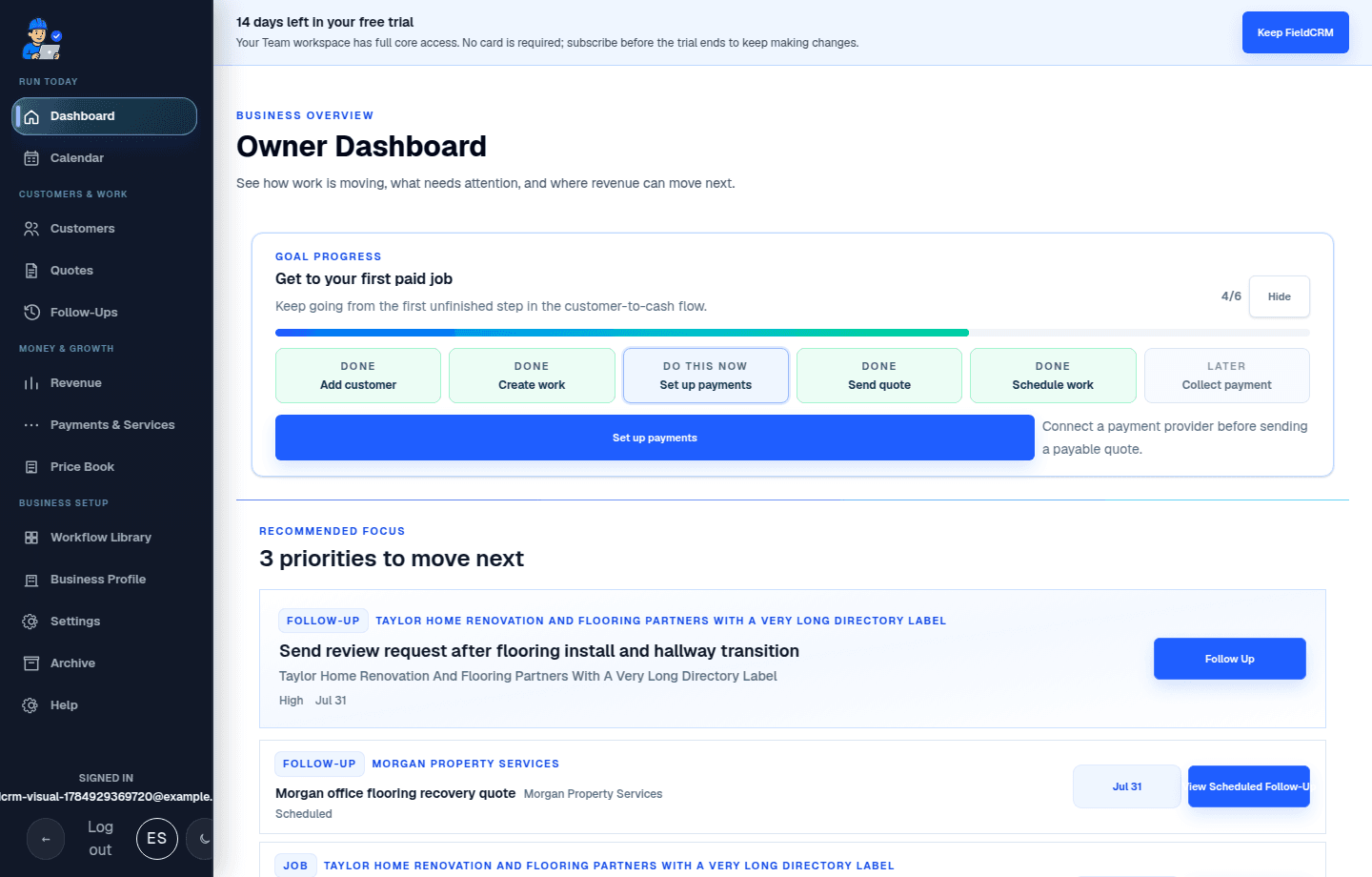Click Keep FieldCRM to subscribe
Screen dimensions: 1372x877
[x=1295, y=32]
